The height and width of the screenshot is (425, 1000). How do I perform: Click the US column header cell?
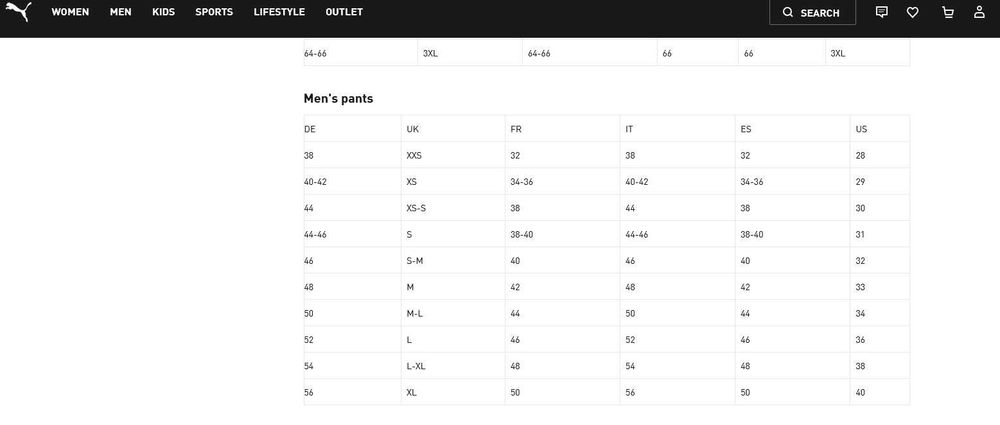point(879,129)
